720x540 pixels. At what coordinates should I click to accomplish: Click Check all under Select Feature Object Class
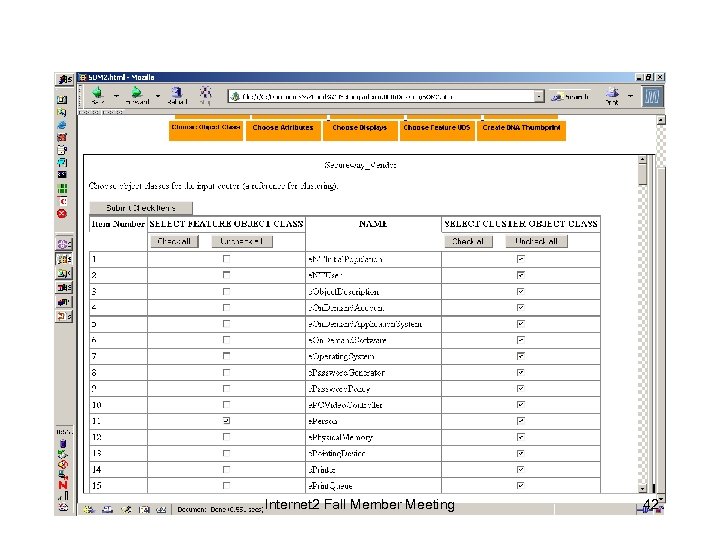click(174, 241)
